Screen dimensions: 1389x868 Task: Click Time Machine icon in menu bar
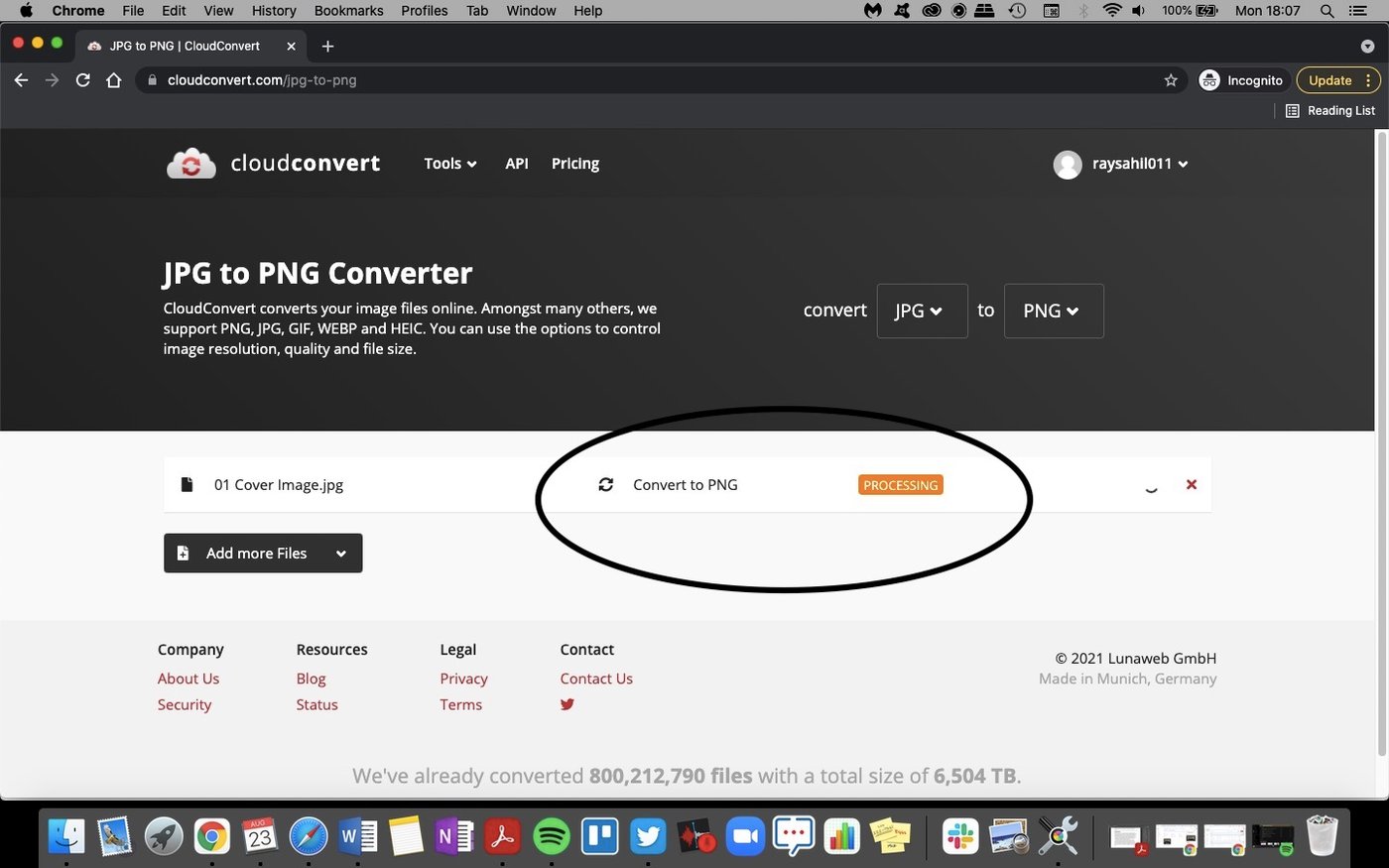coord(1017,11)
